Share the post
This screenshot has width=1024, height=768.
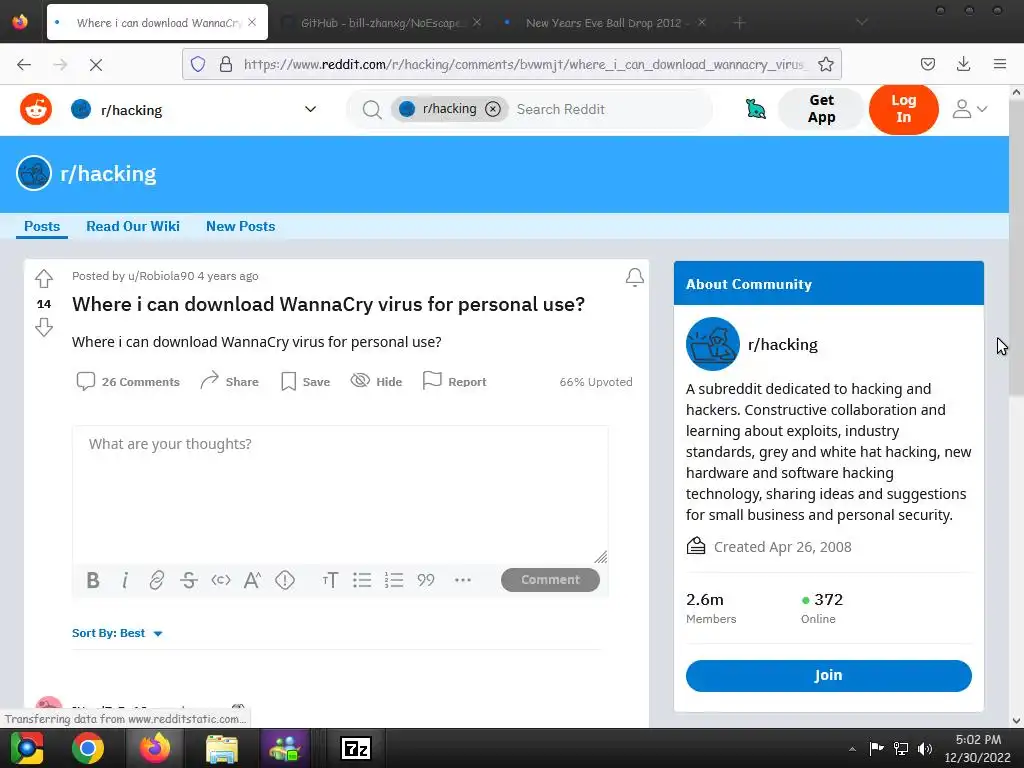229,381
